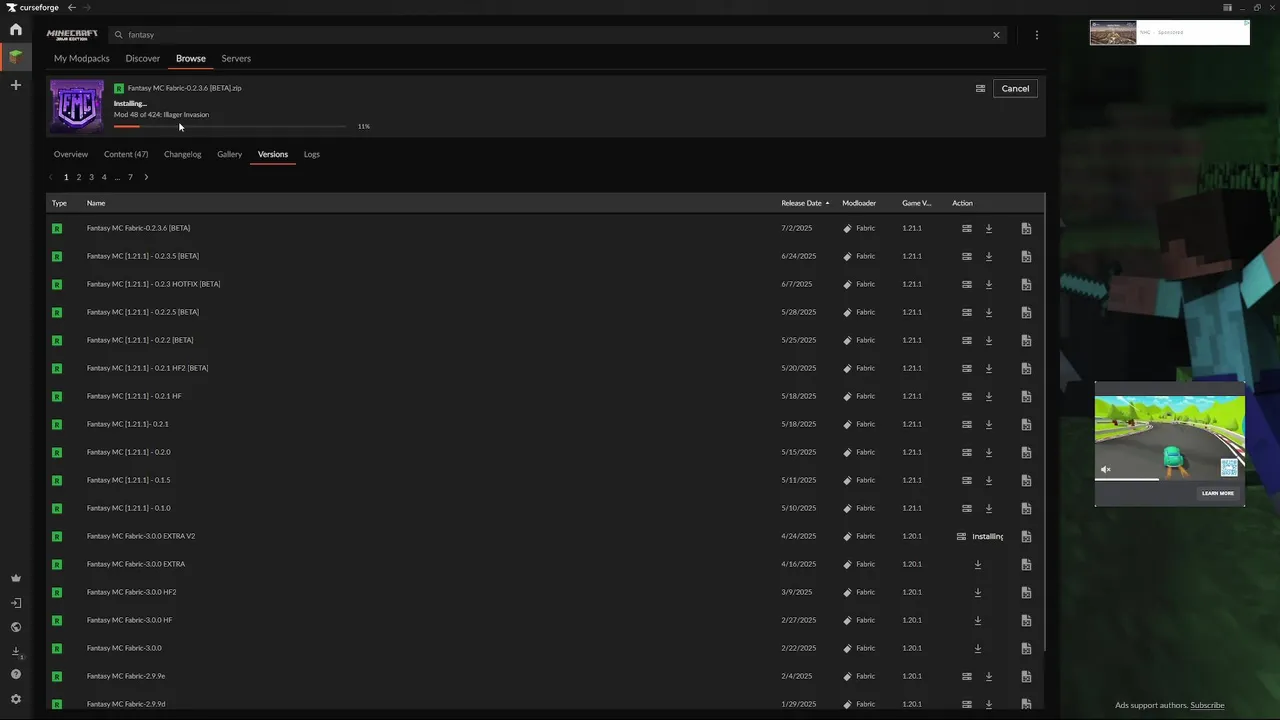Open the Content (47) tab

(126, 154)
